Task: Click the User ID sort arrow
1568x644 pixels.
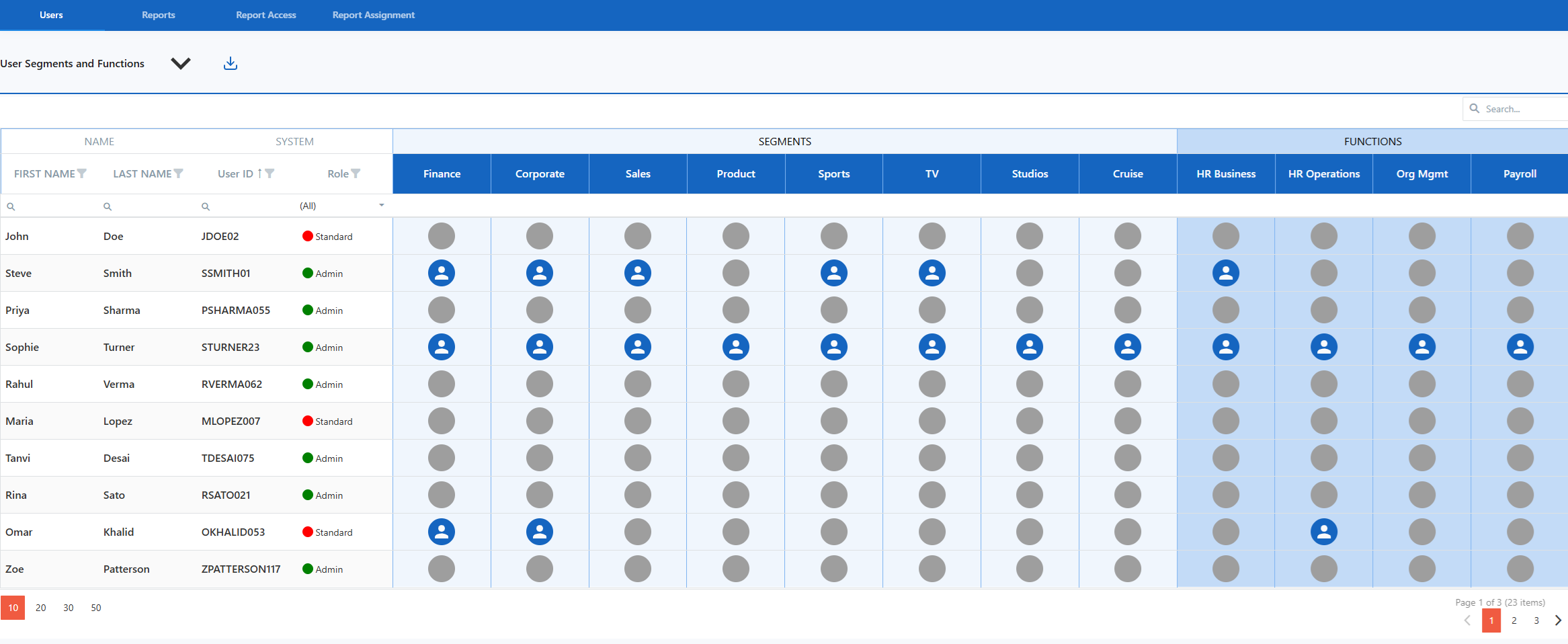Action: (260, 173)
